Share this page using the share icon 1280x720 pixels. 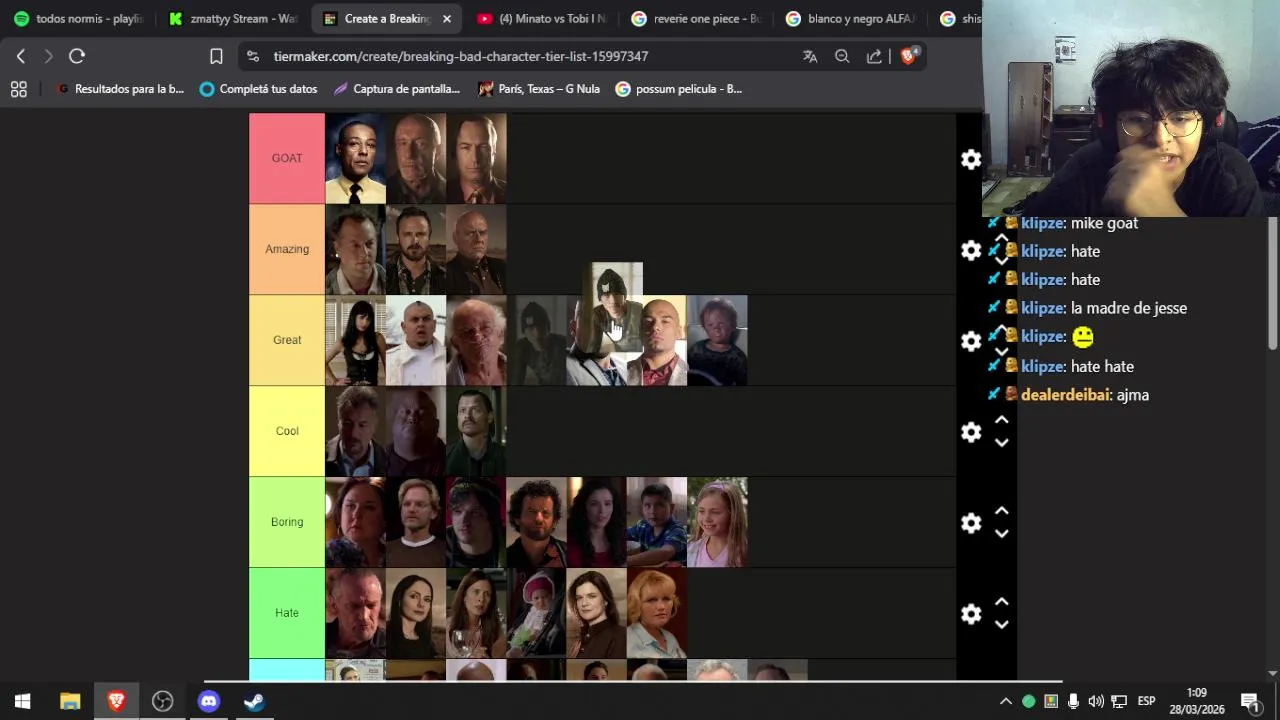pos(874,56)
